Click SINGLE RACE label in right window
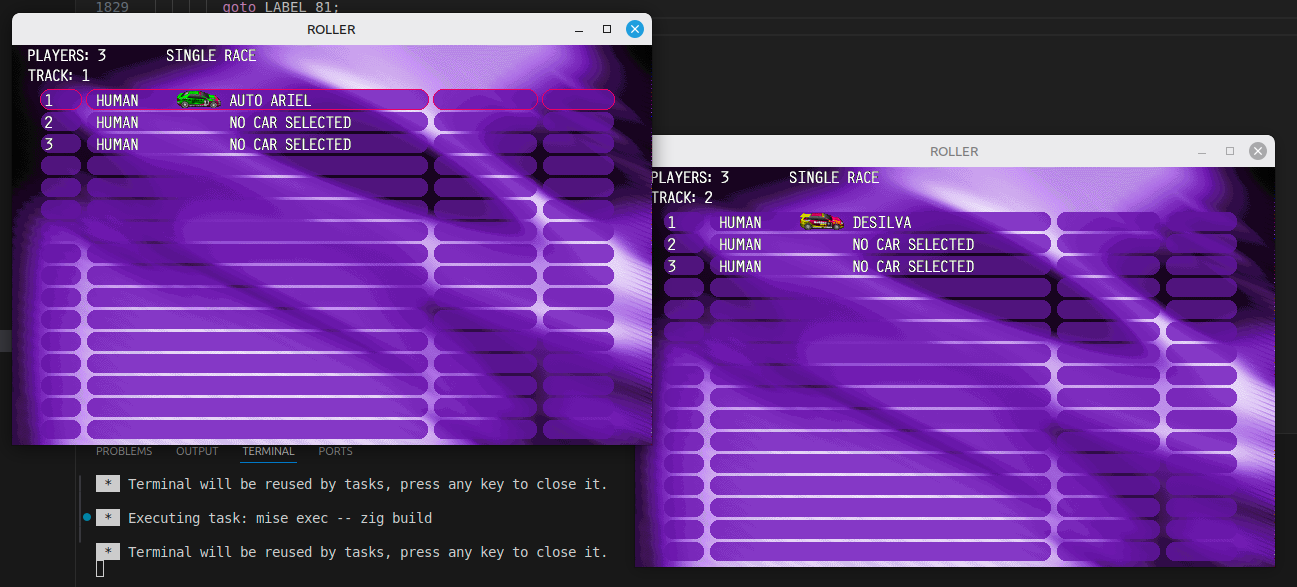Image resolution: width=1297 pixels, height=587 pixels. coord(834,178)
